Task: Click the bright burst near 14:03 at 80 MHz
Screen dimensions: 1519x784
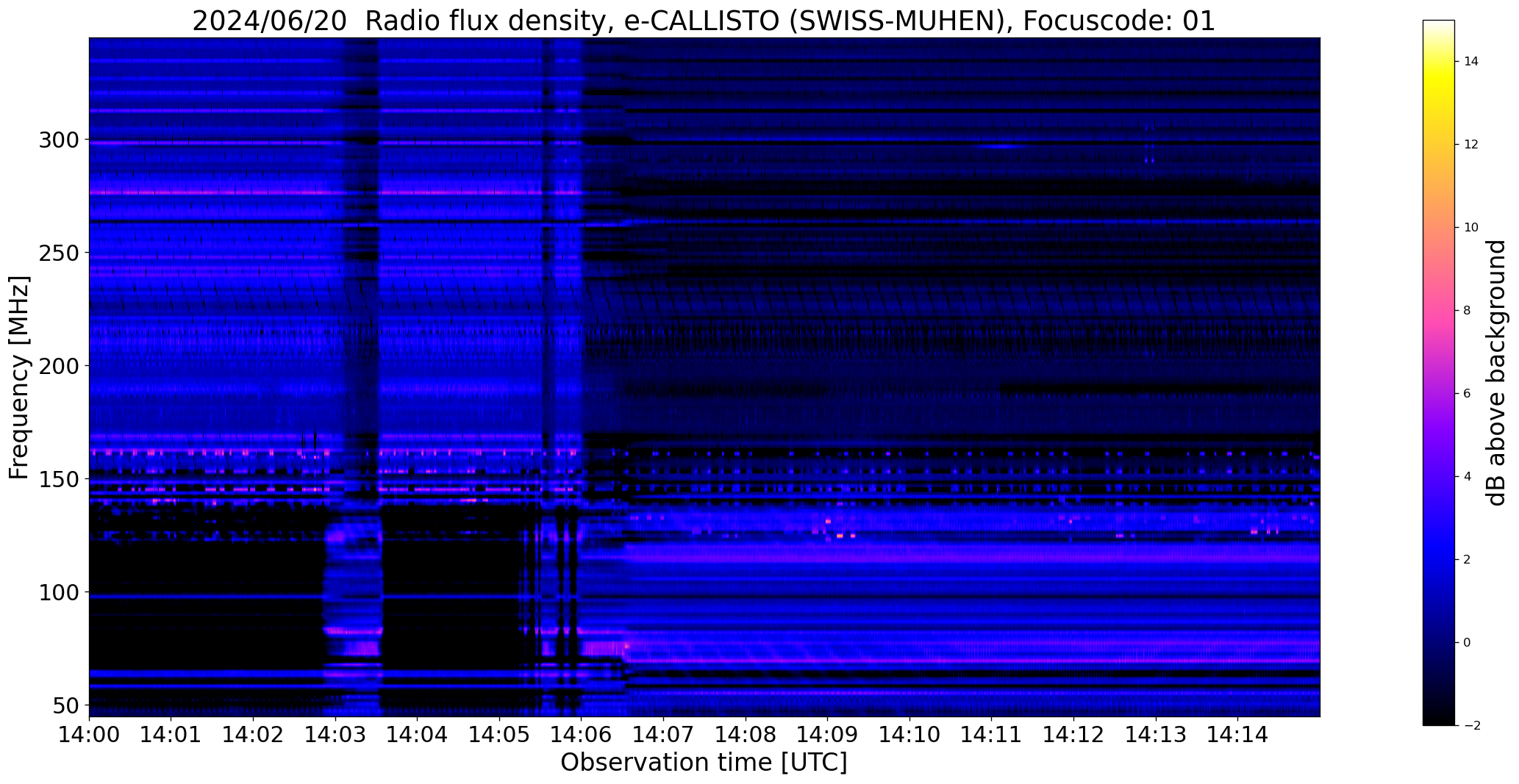Action: click(x=354, y=631)
